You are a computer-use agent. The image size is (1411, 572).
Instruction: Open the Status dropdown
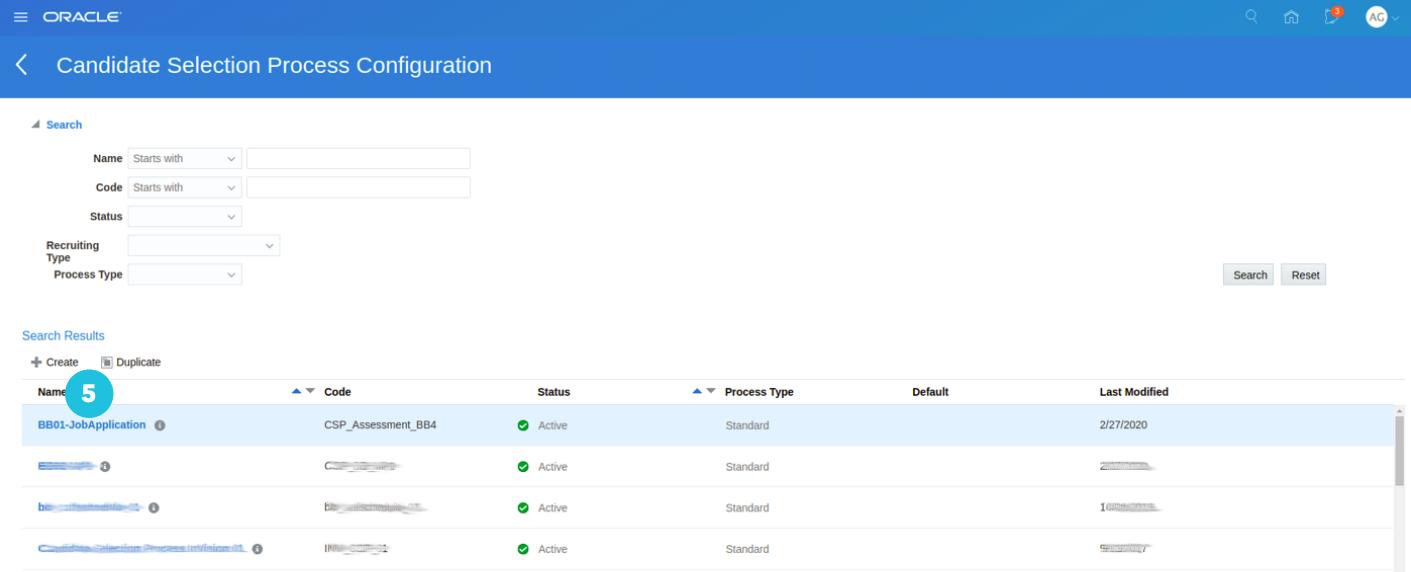point(185,217)
